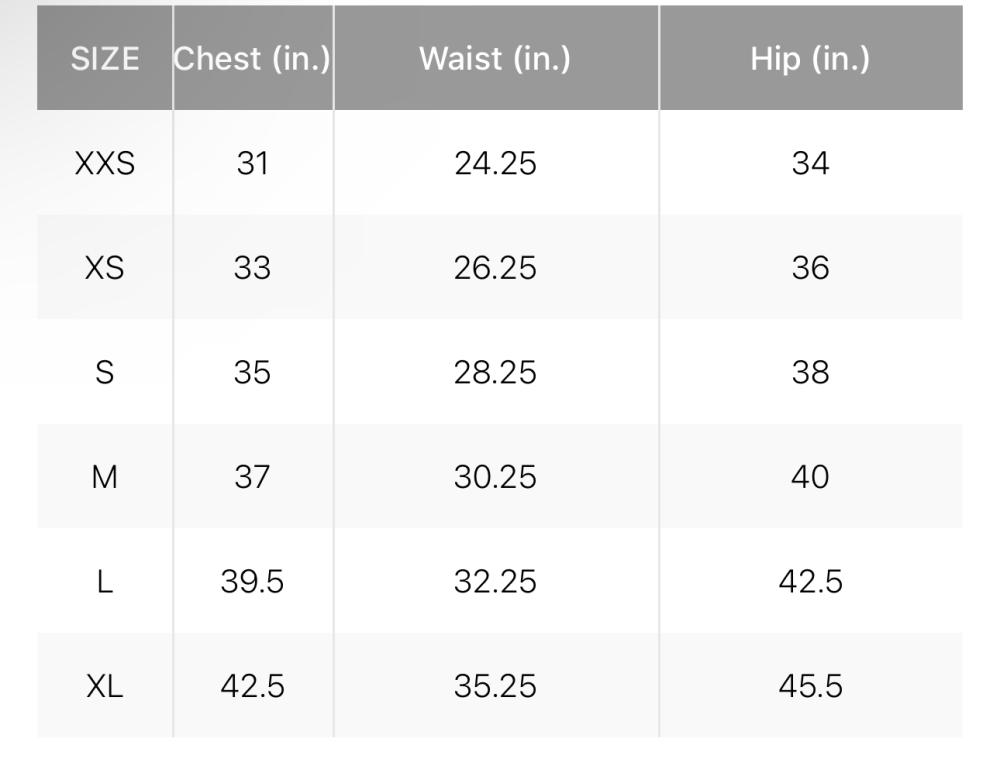This screenshot has width=1000, height=759.
Task: Select the XL size label
Action: pos(105,686)
